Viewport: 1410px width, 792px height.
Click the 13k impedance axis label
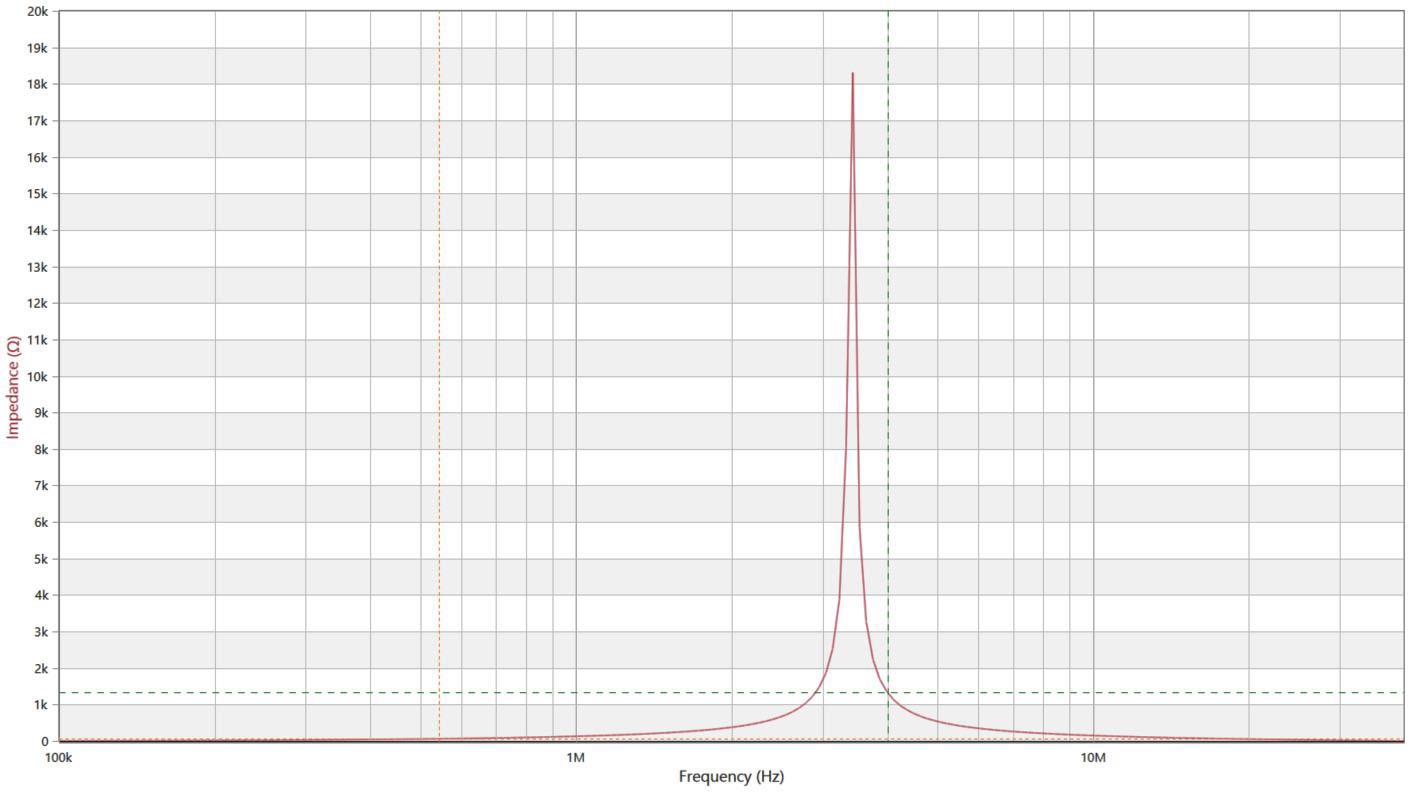(x=38, y=267)
